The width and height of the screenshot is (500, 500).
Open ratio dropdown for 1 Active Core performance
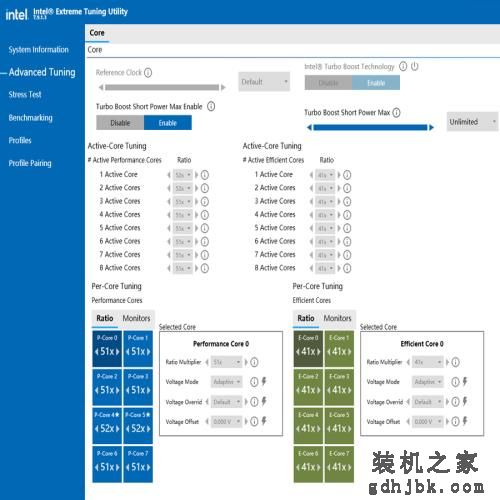tap(183, 175)
